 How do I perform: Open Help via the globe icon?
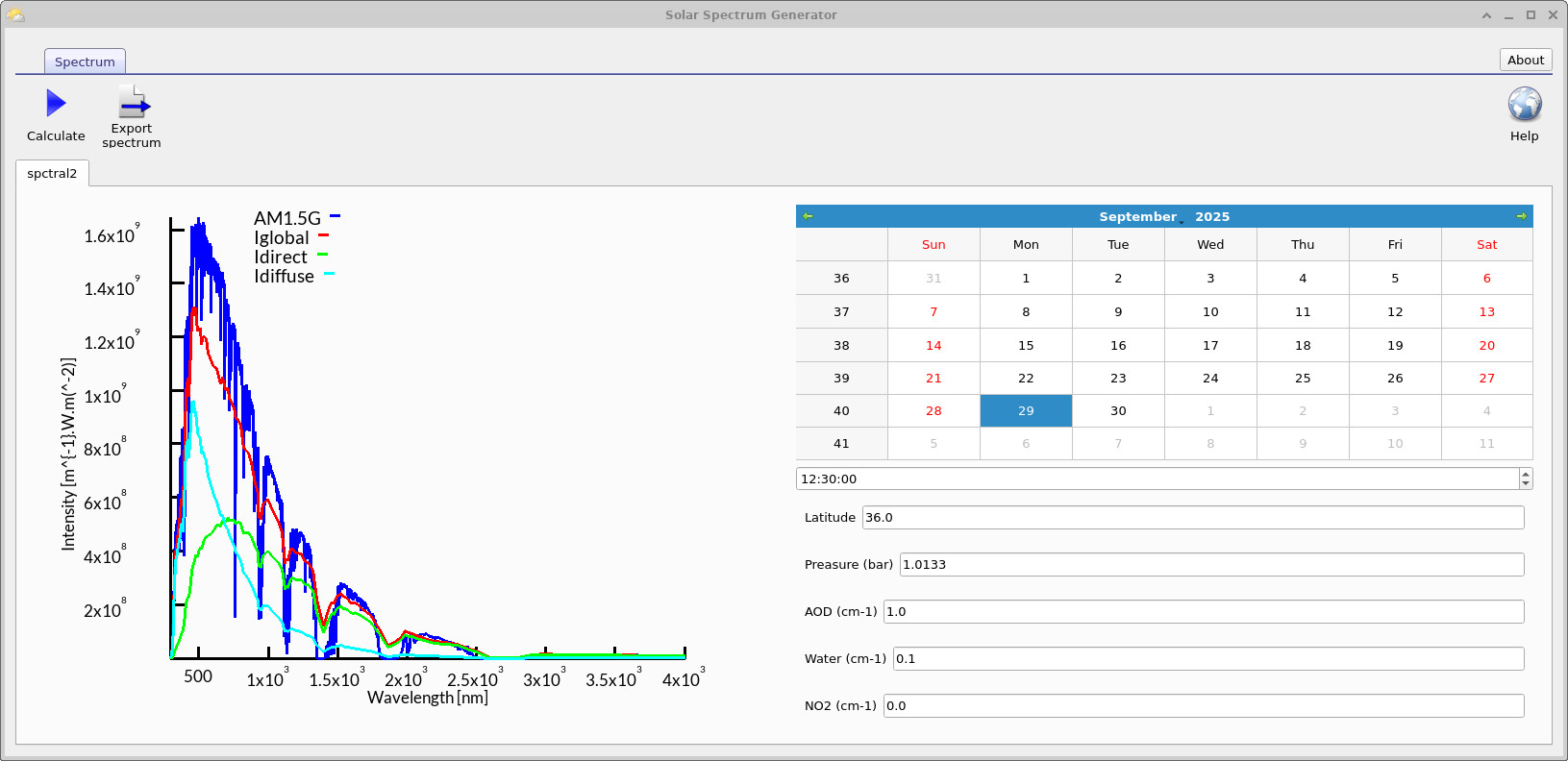point(1524,104)
